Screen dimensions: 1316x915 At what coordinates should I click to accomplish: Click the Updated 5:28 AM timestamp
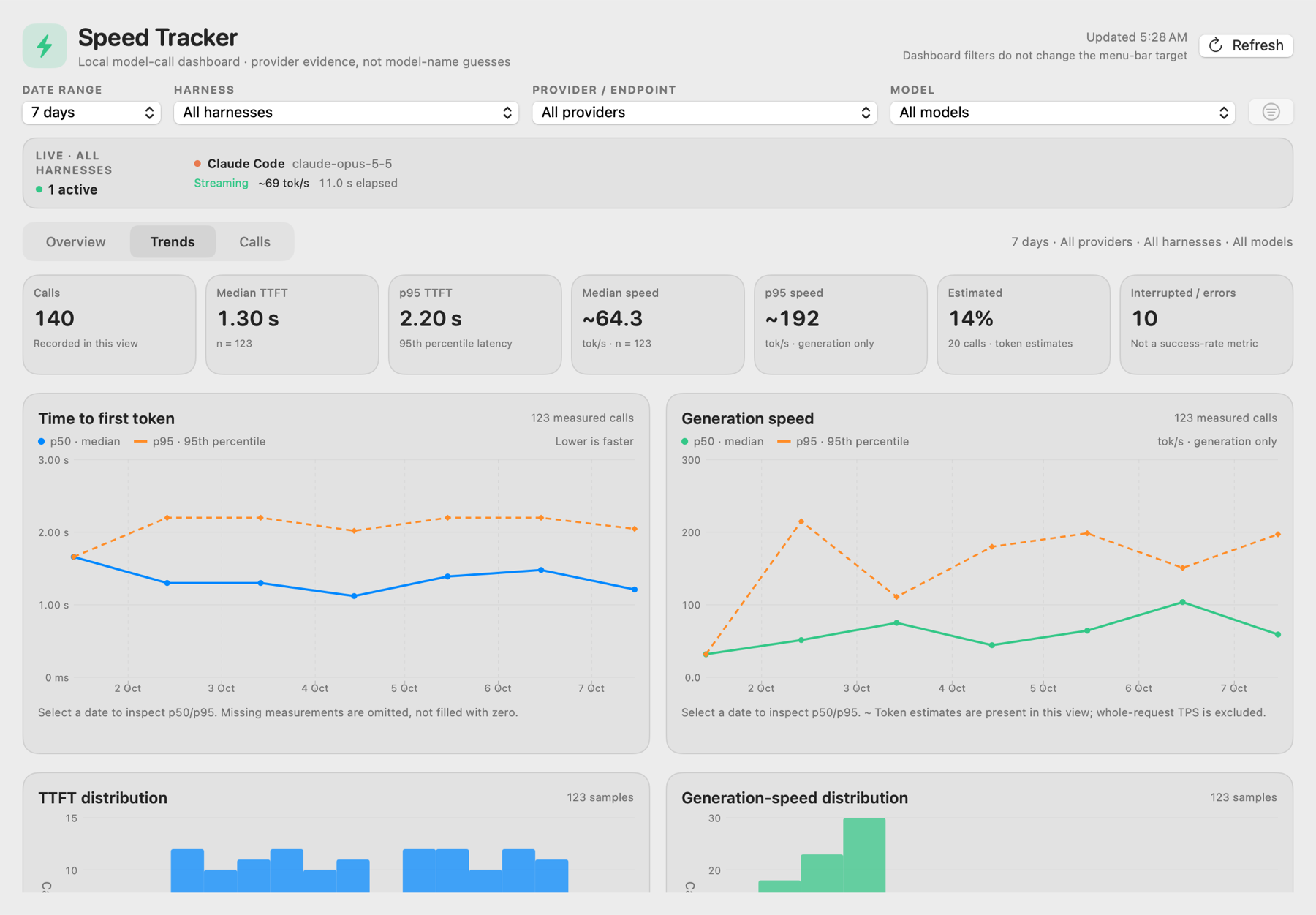click(x=1136, y=37)
